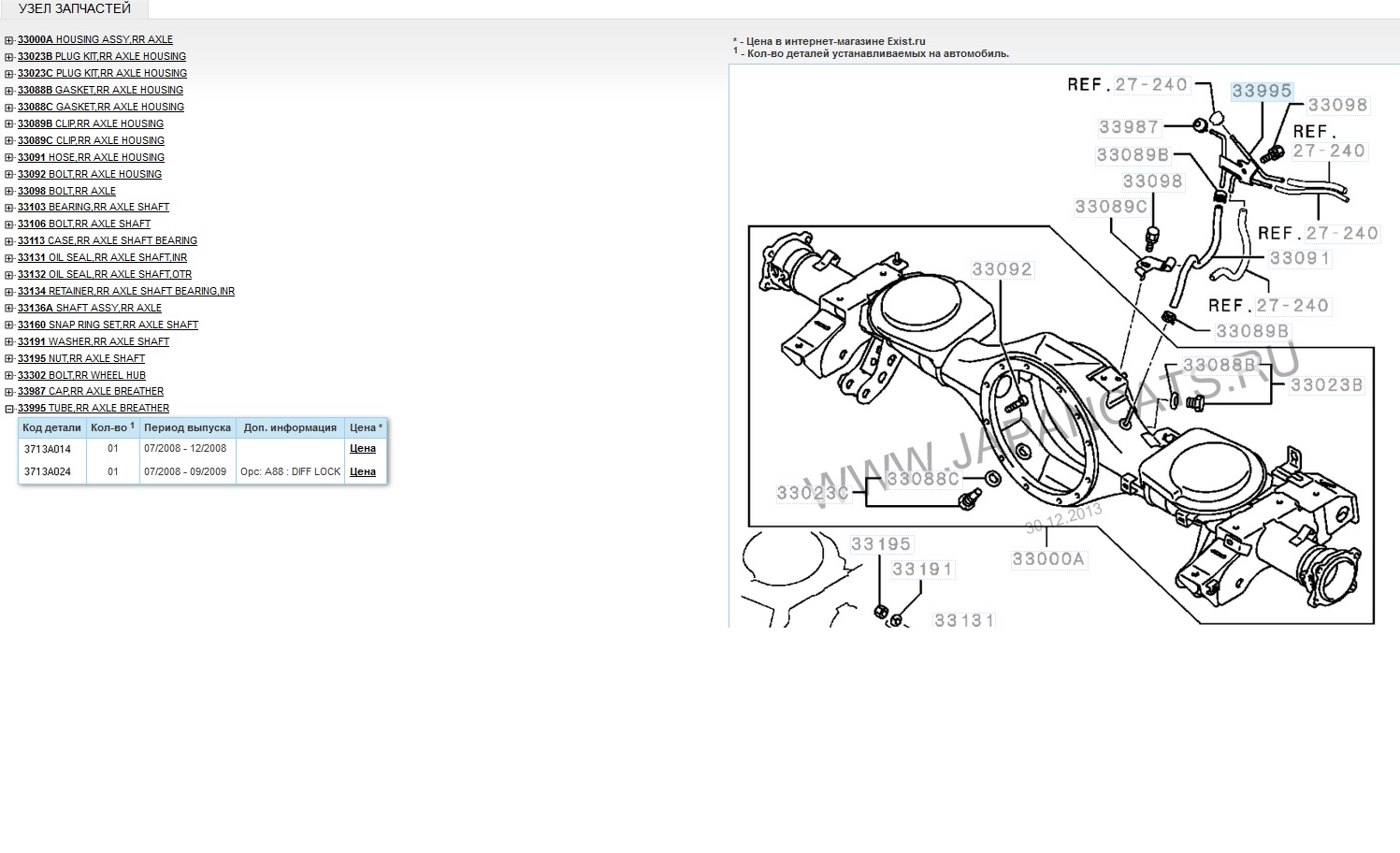
Task: Click the Код детали column header
Action: click(52, 428)
